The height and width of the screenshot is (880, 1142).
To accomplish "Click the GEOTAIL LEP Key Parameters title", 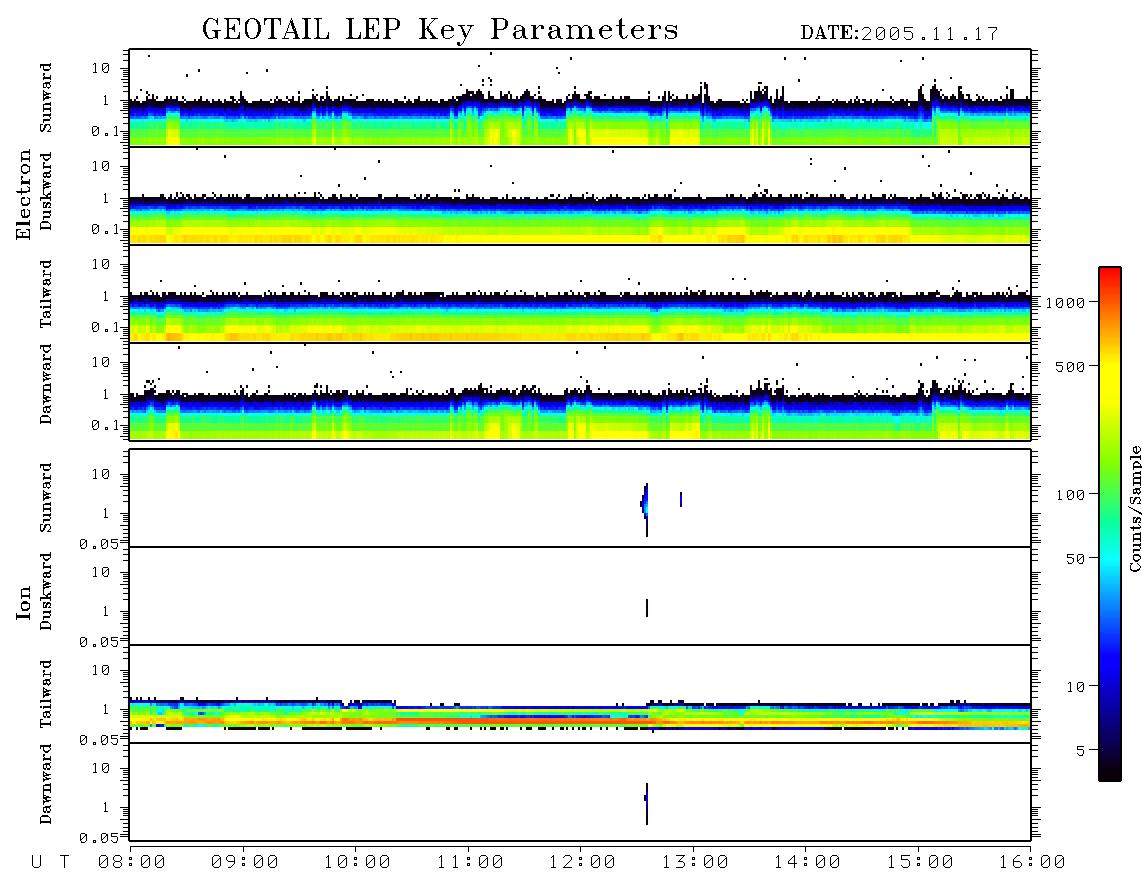I will pyautogui.click(x=440, y=30).
